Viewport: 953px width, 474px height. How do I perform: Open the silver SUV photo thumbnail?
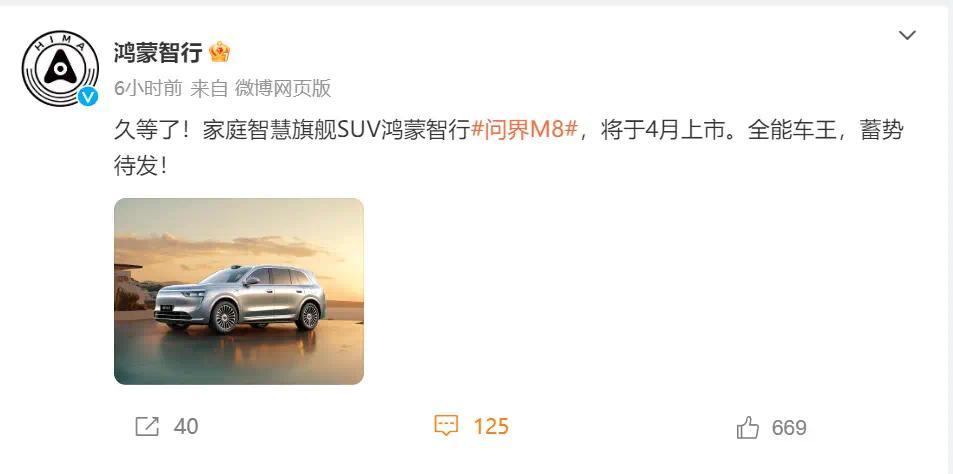click(239, 291)
